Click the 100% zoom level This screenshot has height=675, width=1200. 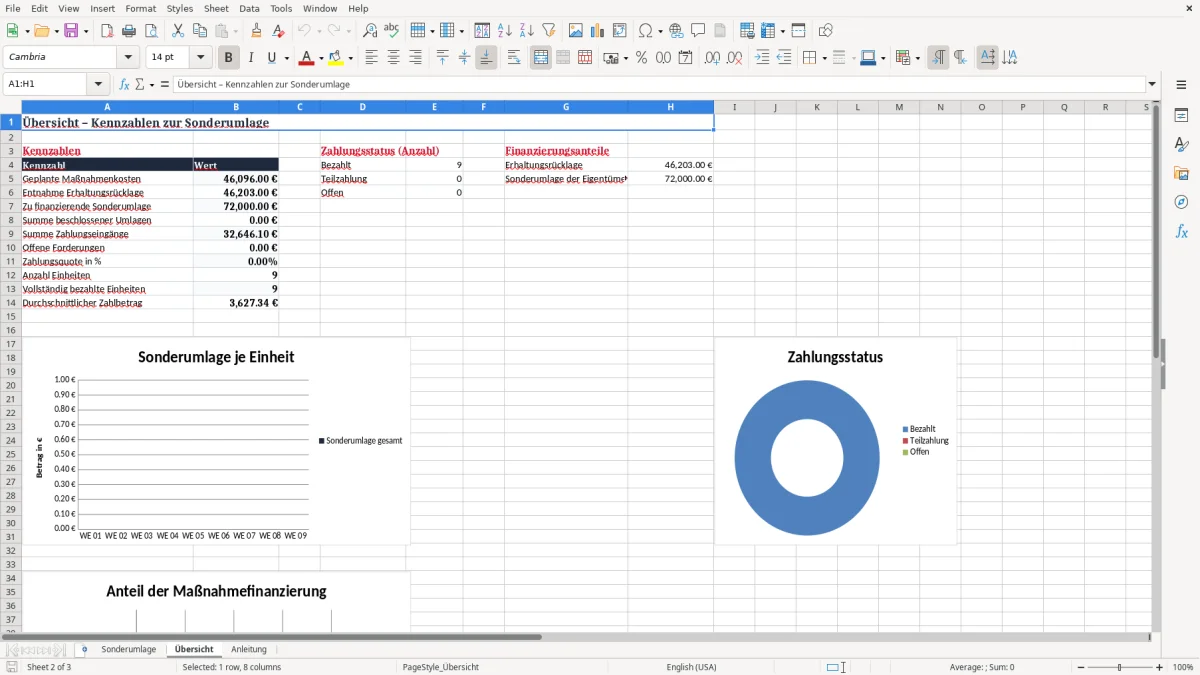1183,667
